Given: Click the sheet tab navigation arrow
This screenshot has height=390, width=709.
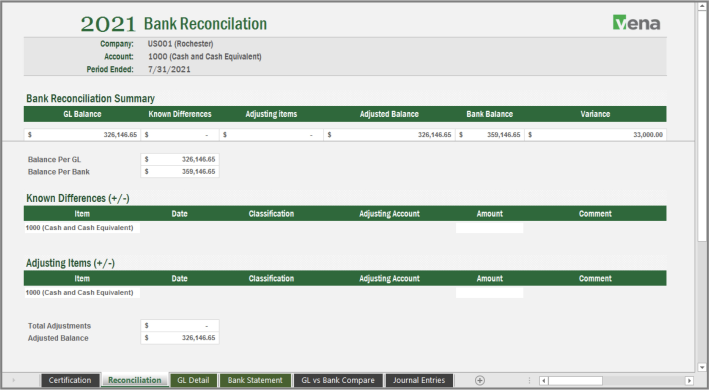Looking at the screenshot, I should pos(14,381).
